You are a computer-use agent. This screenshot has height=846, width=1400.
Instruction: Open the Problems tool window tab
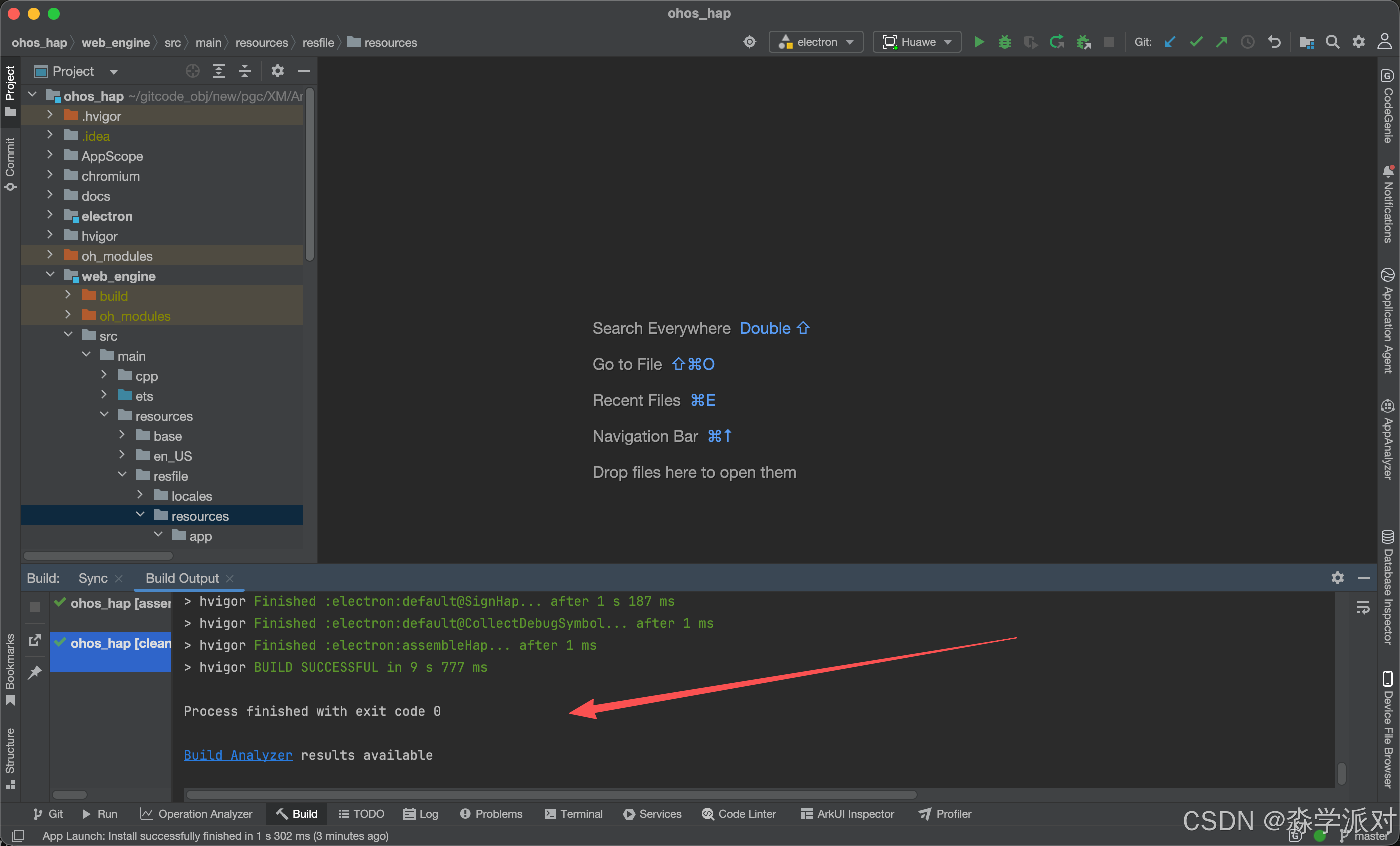coord(491,814)
